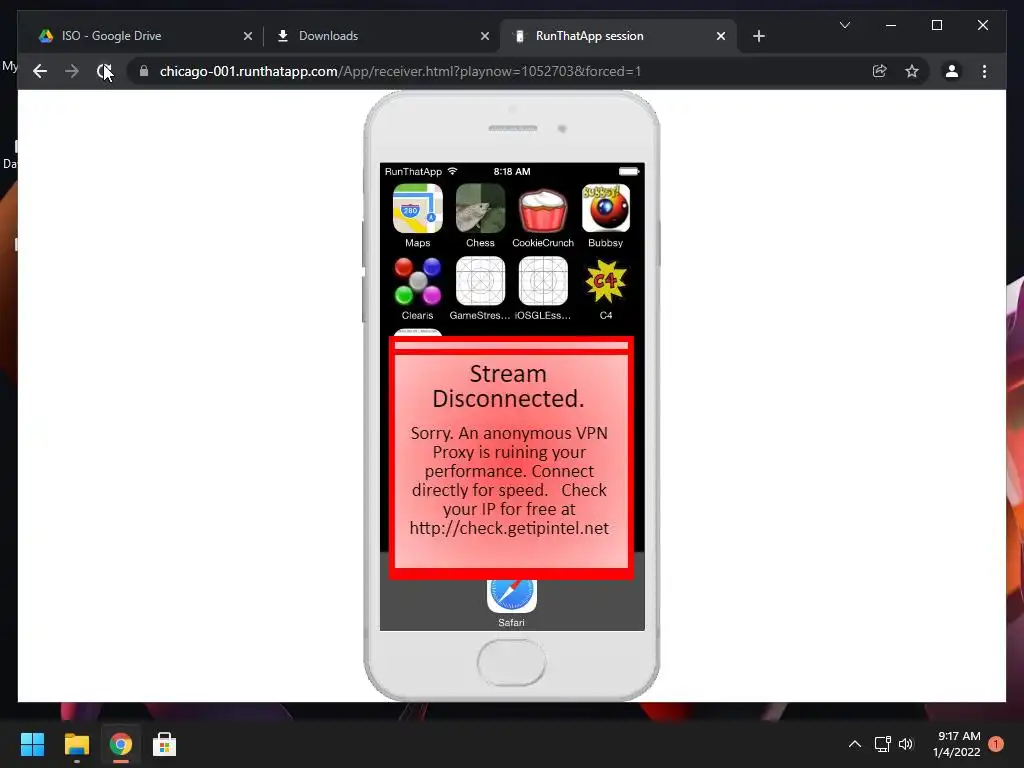
Task: Open the Clearis app icon
Action: pyautogui.click(x=418, y=281)
